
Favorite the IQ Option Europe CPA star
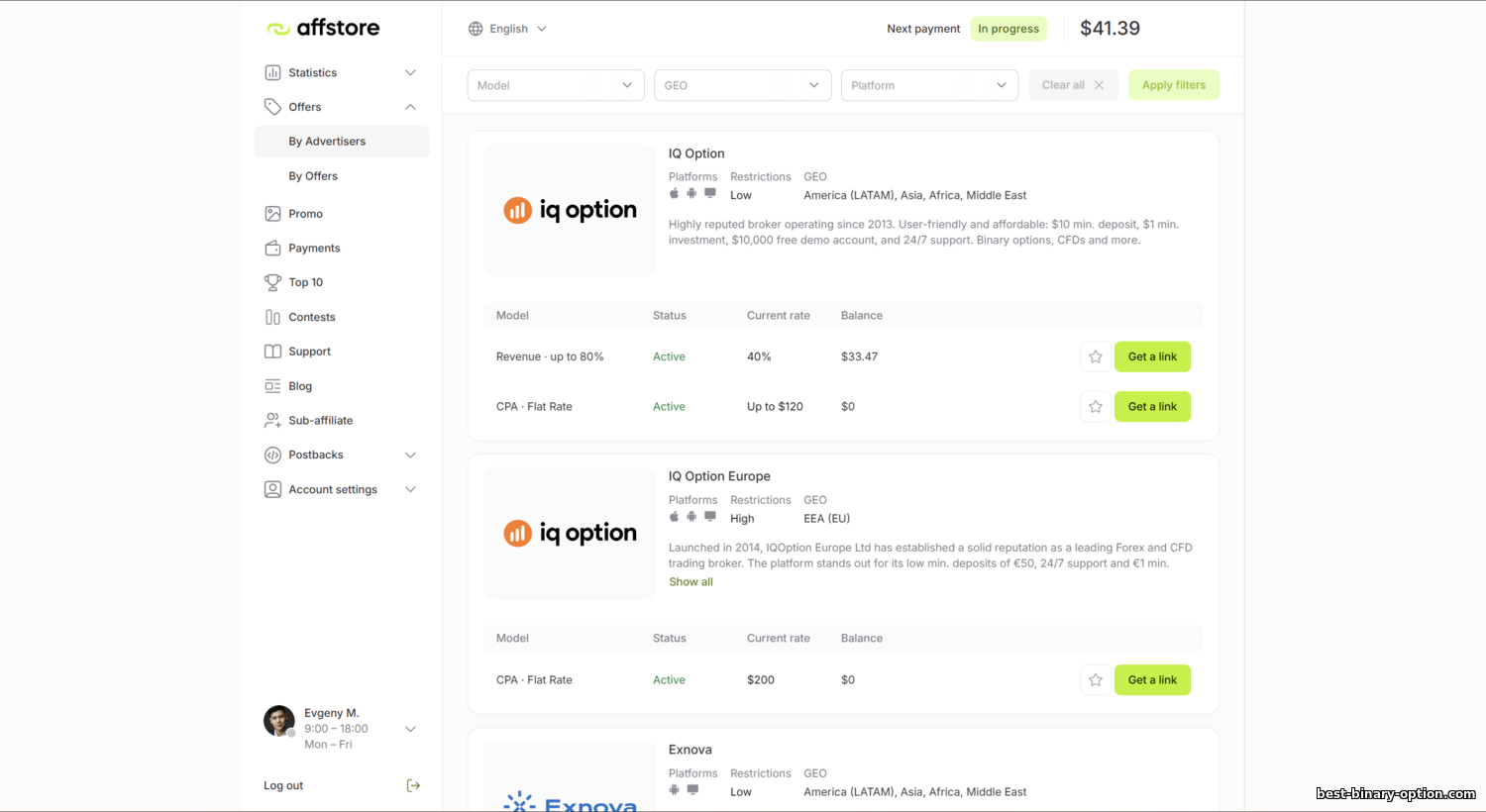point(1096,679)
